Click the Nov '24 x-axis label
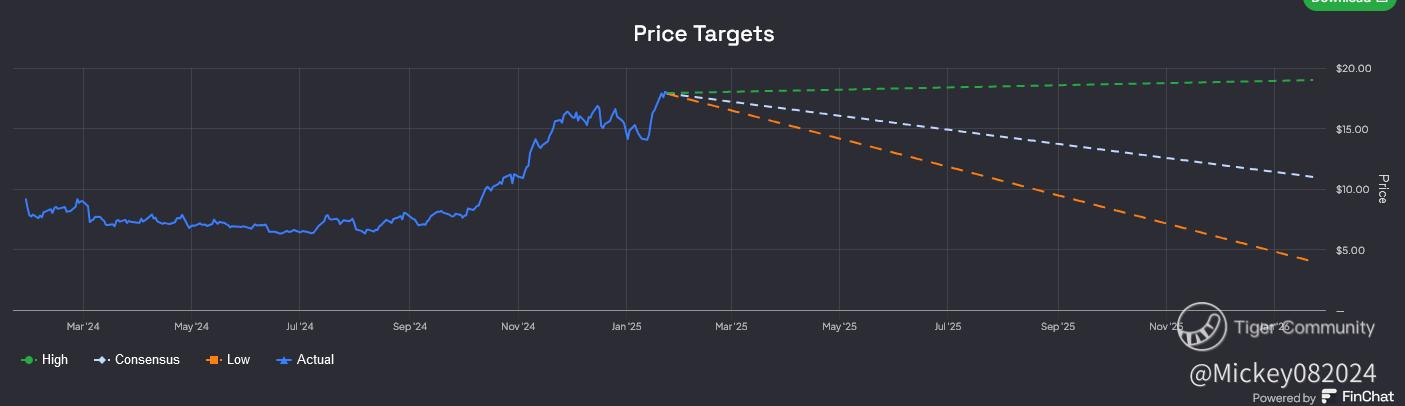1405x406 pixels. [518, 327]
